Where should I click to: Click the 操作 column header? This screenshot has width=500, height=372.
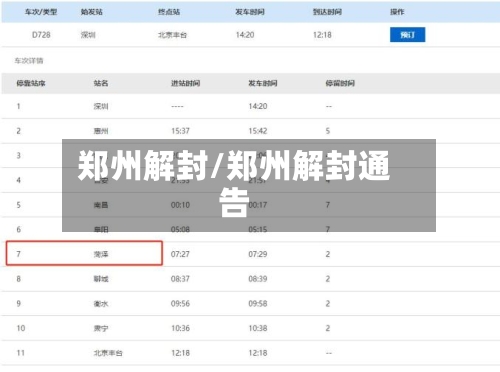pyautogui.click(x=397, y=12)
